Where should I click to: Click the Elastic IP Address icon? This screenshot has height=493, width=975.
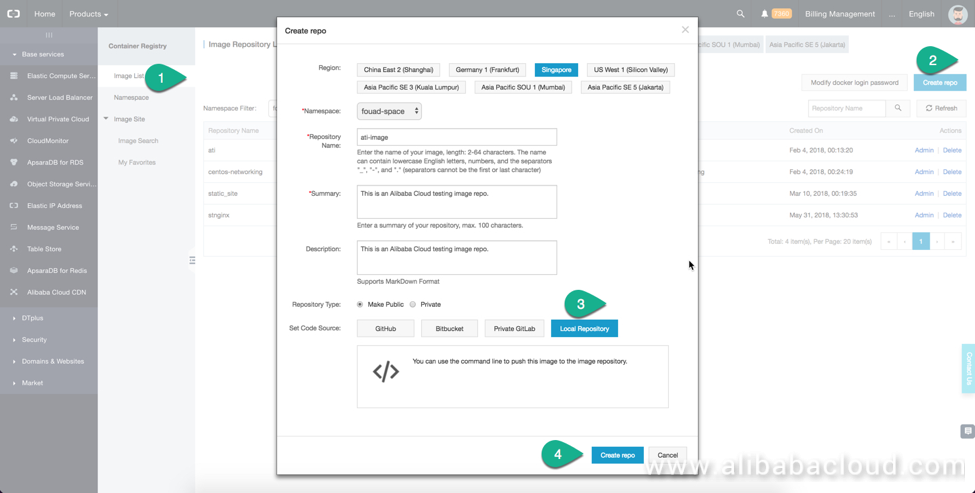14,206
